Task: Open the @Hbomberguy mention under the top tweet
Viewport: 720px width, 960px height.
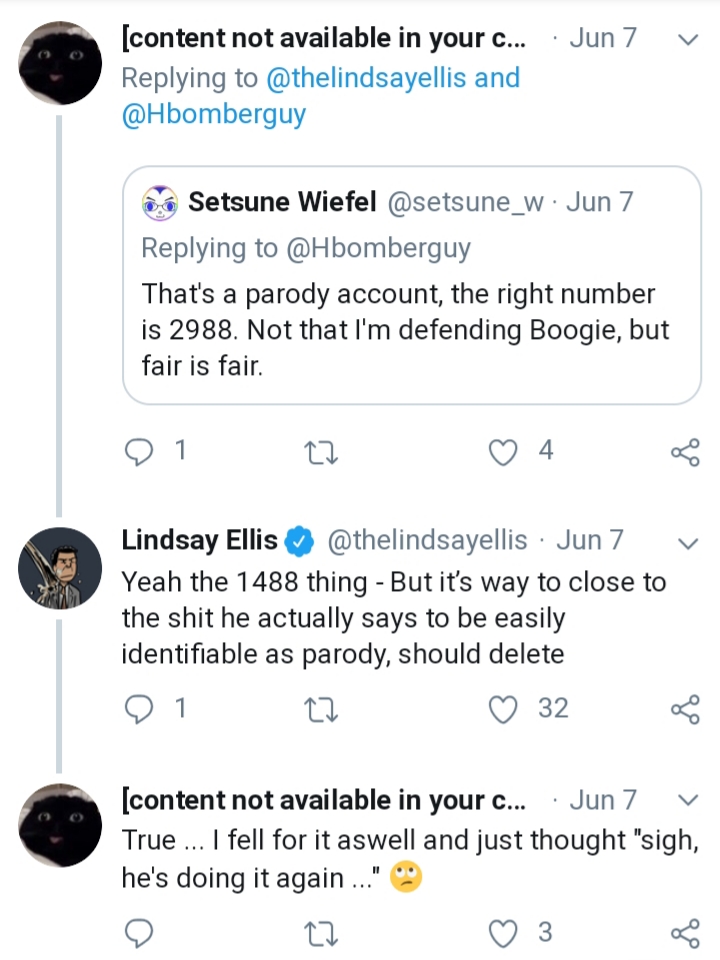Action: (214, 114)
